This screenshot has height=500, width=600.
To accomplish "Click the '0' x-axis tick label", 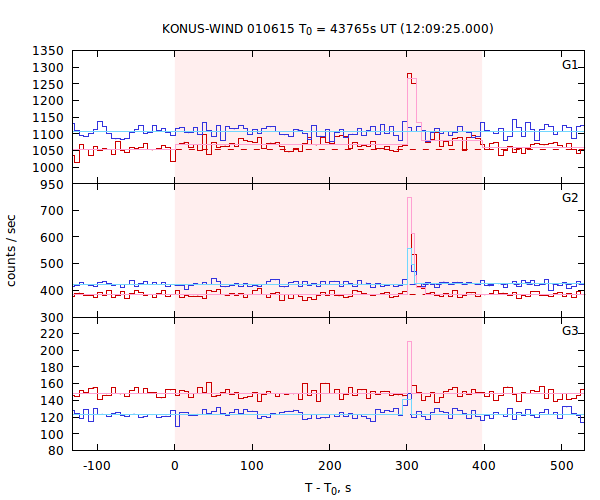I will [174, 466].
